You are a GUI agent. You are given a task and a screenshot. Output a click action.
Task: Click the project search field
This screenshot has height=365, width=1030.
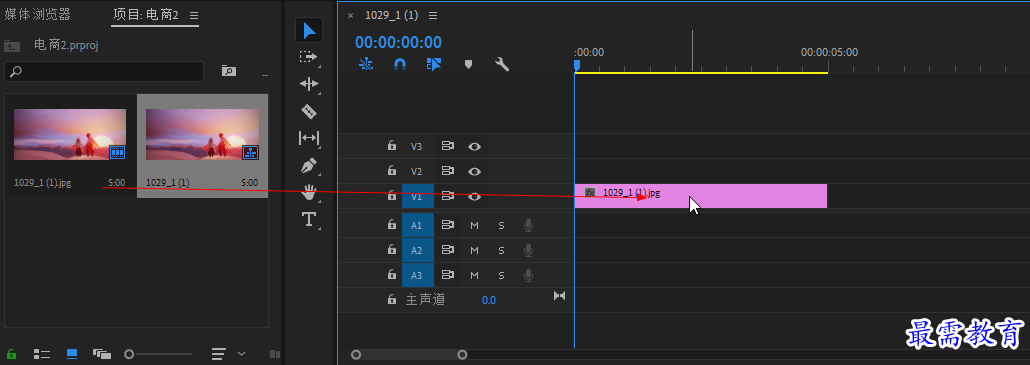click(104, 72)
